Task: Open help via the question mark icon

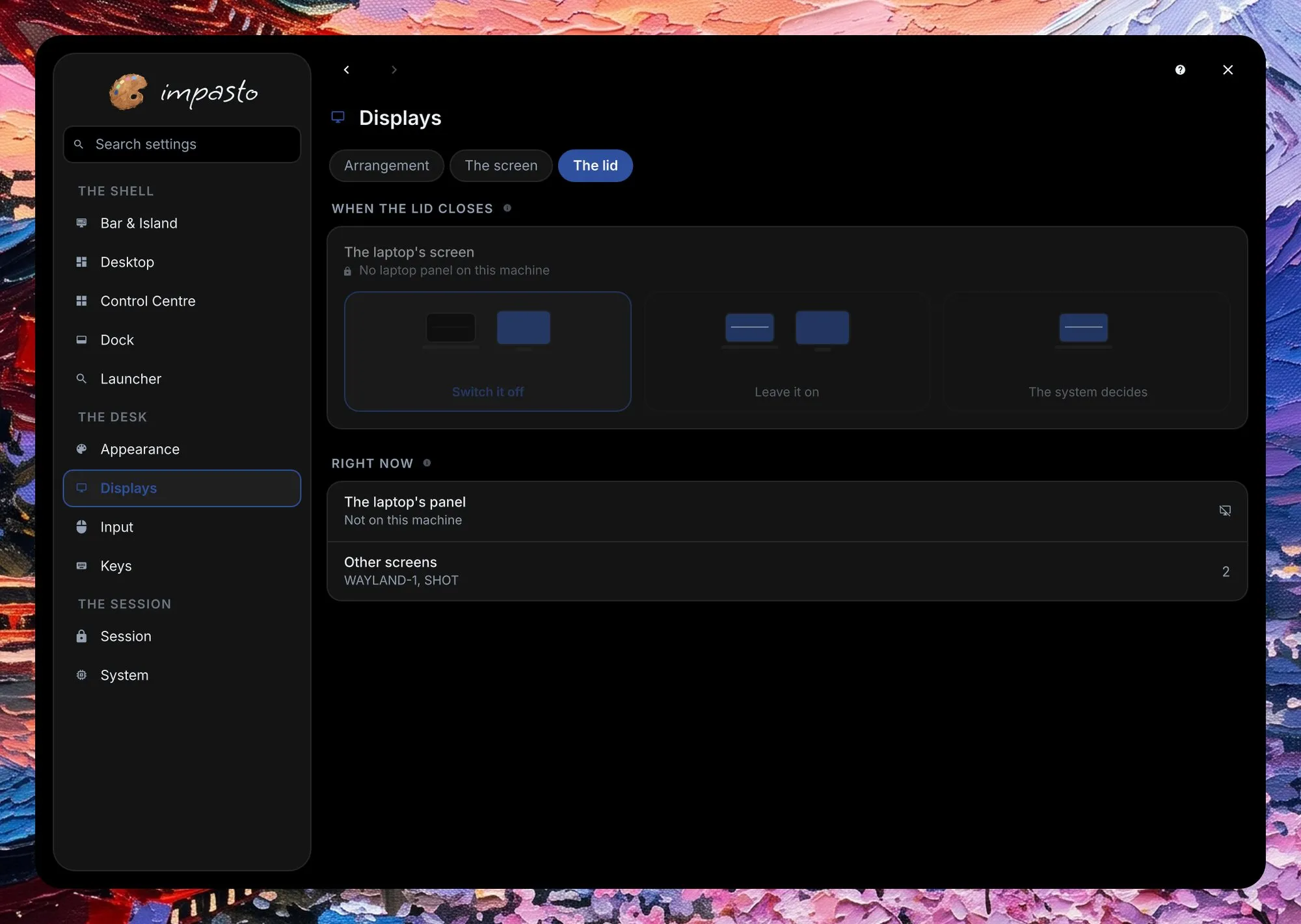Action: [x=1180, y=70]
